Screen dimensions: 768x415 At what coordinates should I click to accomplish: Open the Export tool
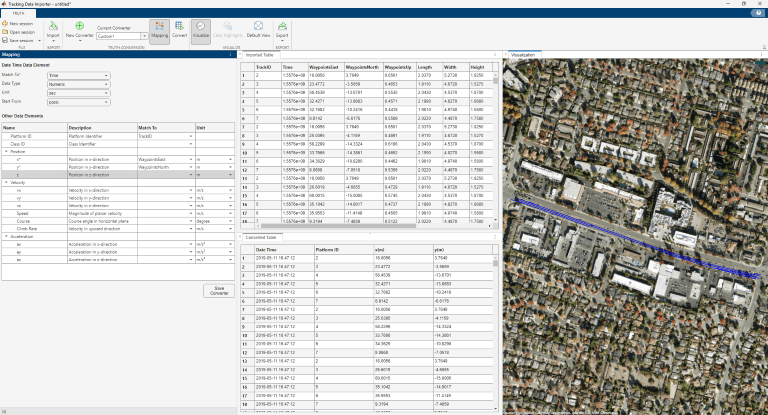click(x=283, y=30)
